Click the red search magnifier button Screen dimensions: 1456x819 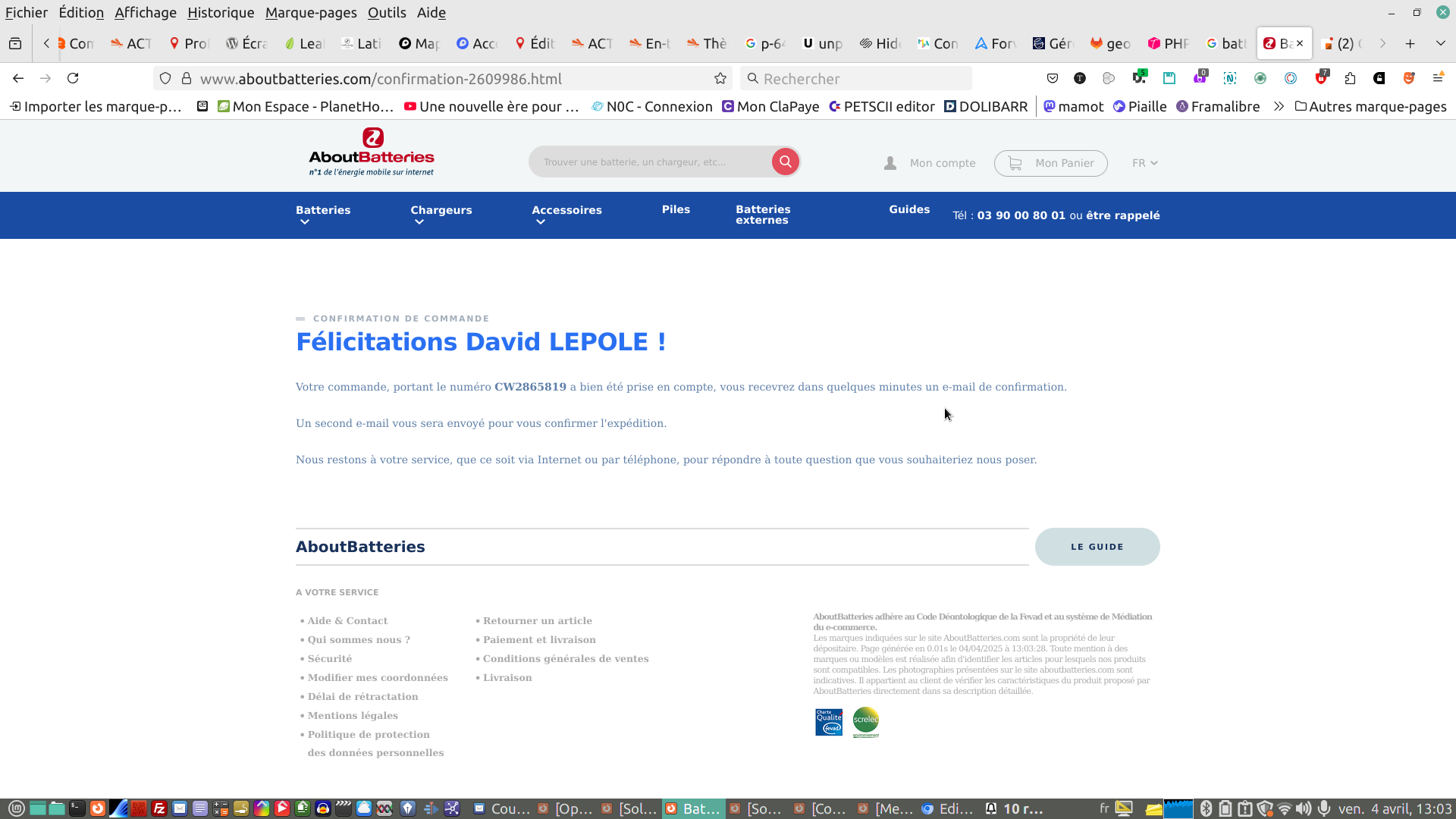(785, 162)
